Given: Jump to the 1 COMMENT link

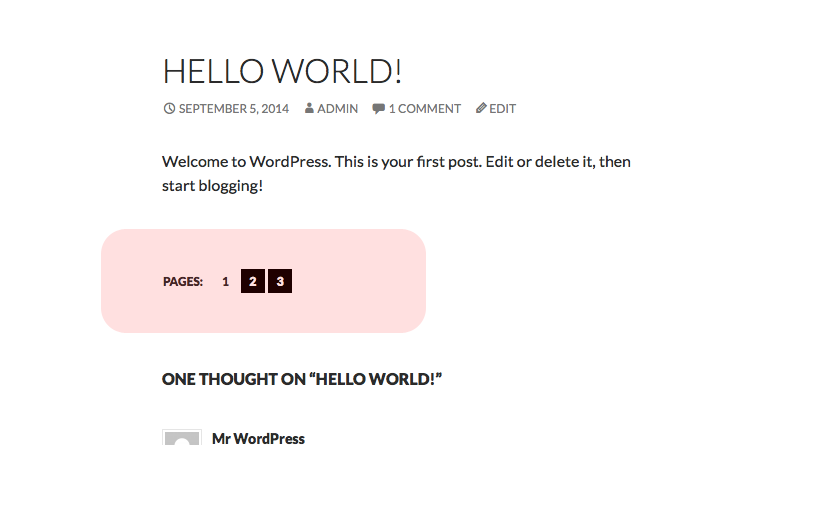Looking at the screenshot, I should coord(425,109).
